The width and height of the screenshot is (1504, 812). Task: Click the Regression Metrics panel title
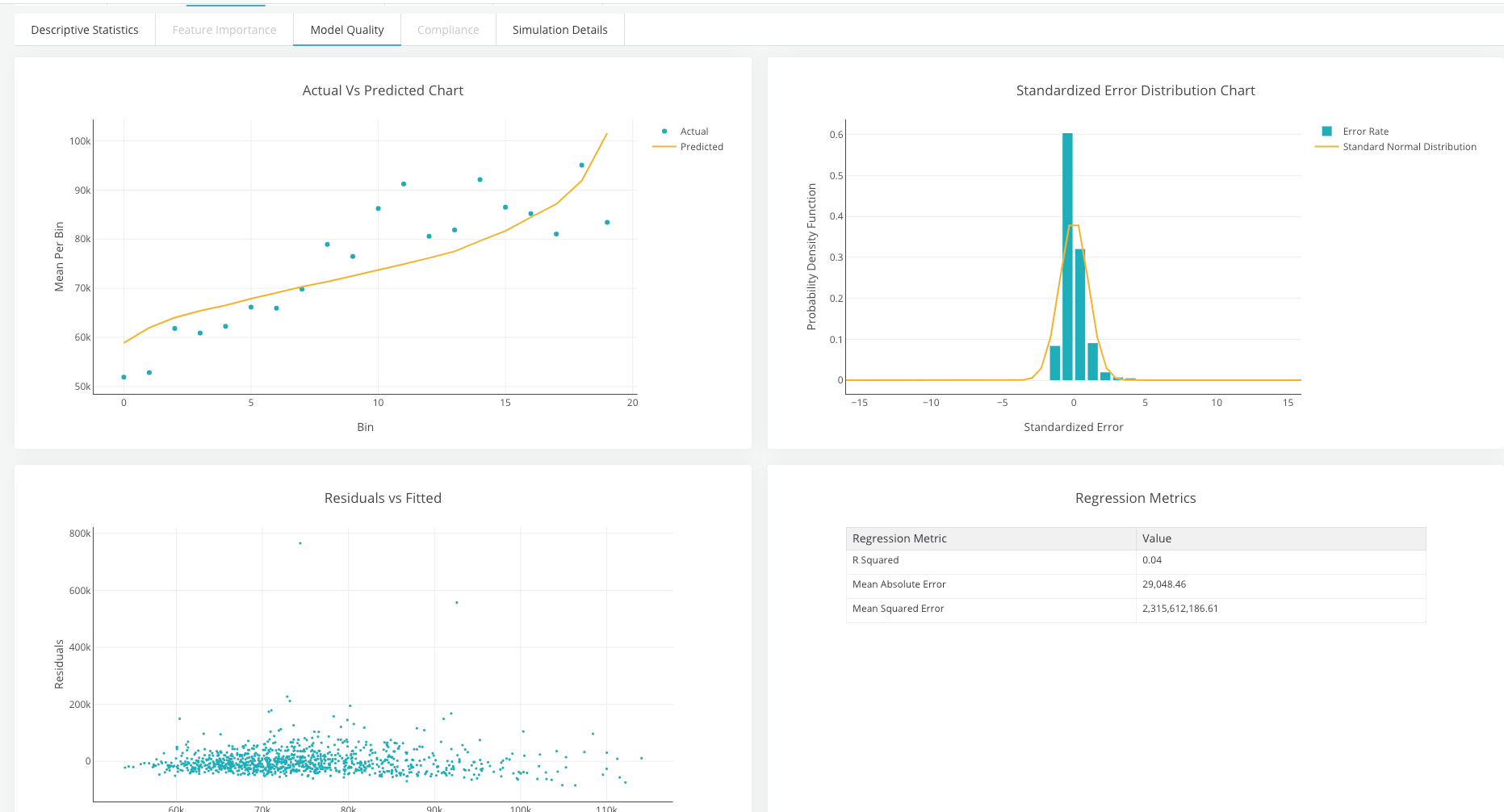pyautogui.click(x=1135, y=498)
